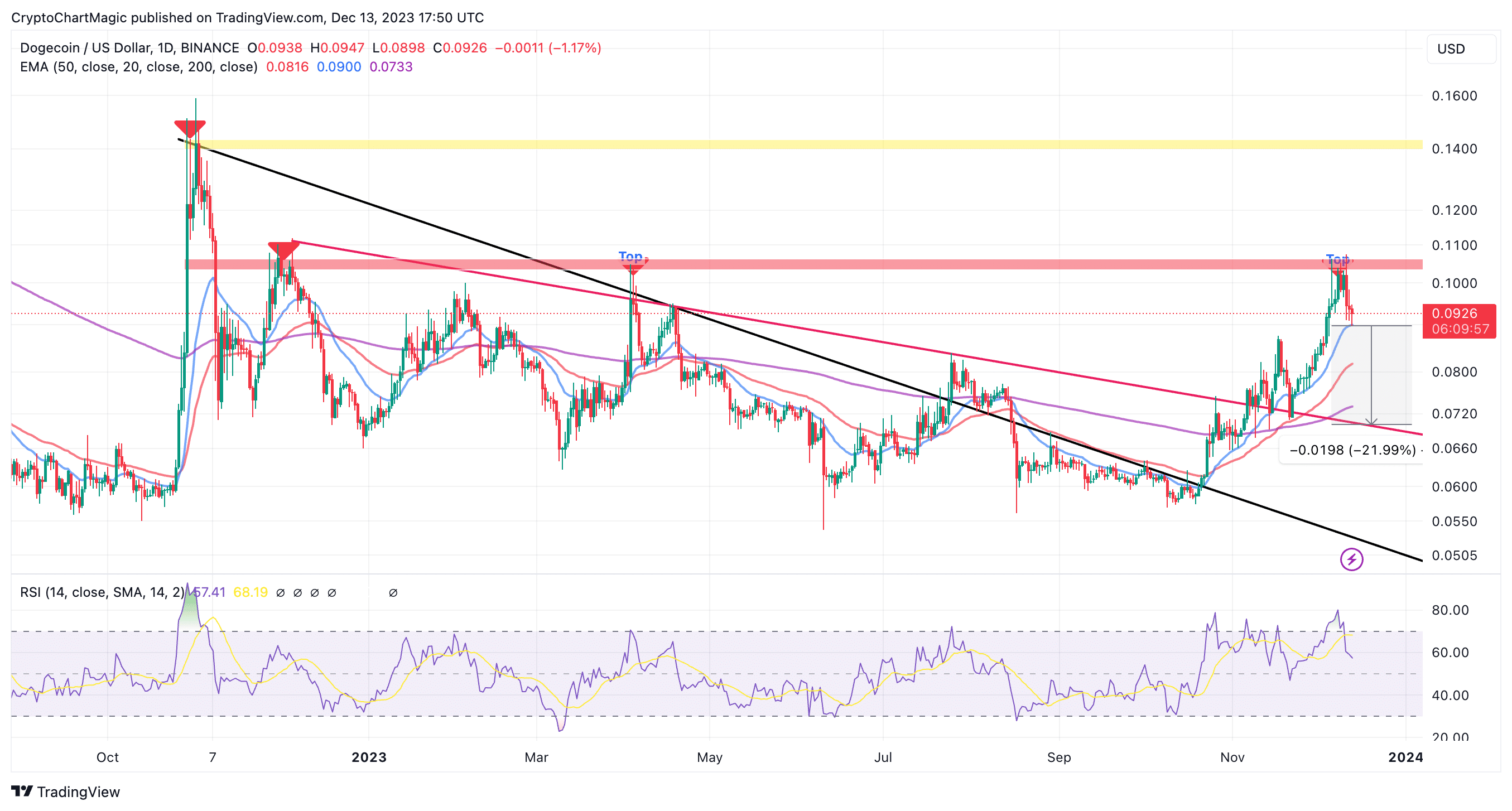Viewport: 1512px width, 811px height.
Task: Click the EMA indicator legend label
Action: pos(138,67)
